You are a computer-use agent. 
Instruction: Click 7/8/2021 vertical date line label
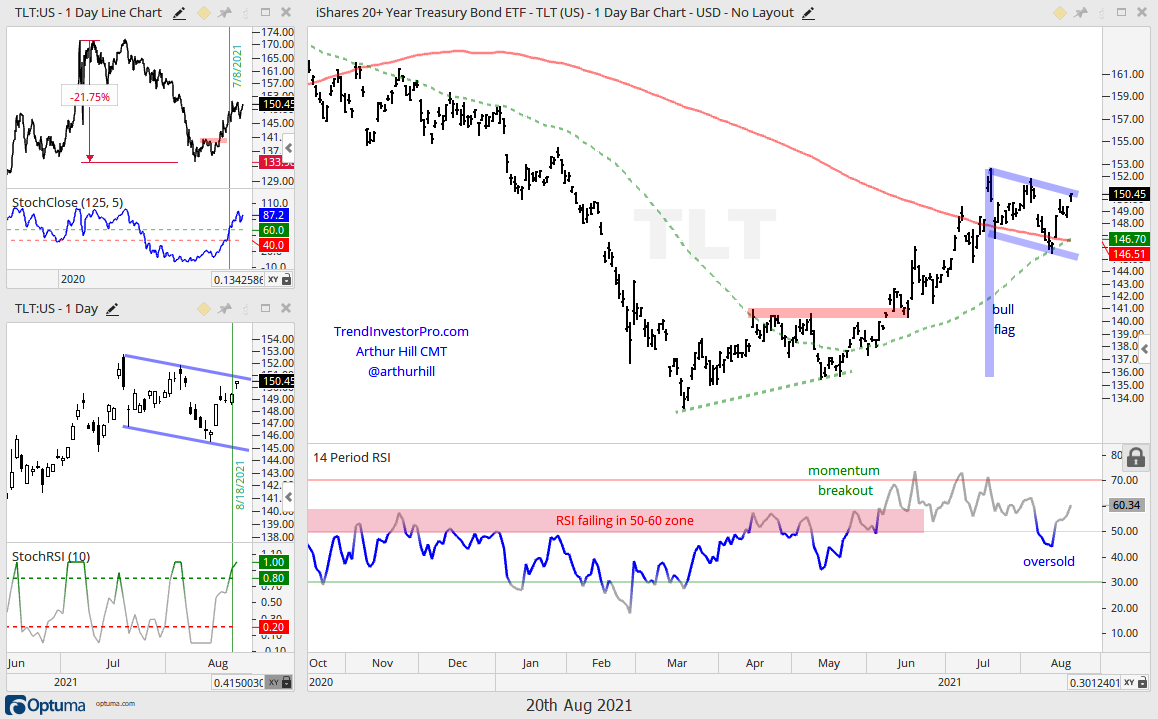tap(237, 66)
